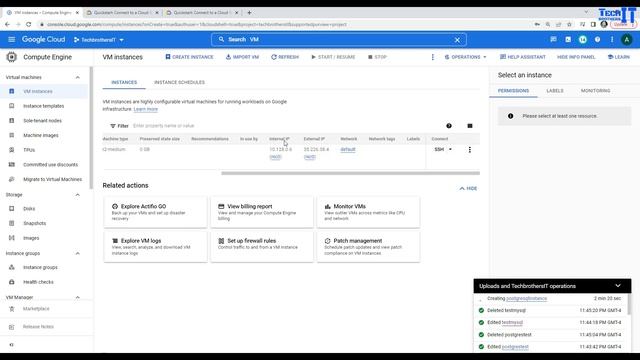Open the help question mark in header
The width and height of the screenshot is (640, 360).
tap(597, 40)
